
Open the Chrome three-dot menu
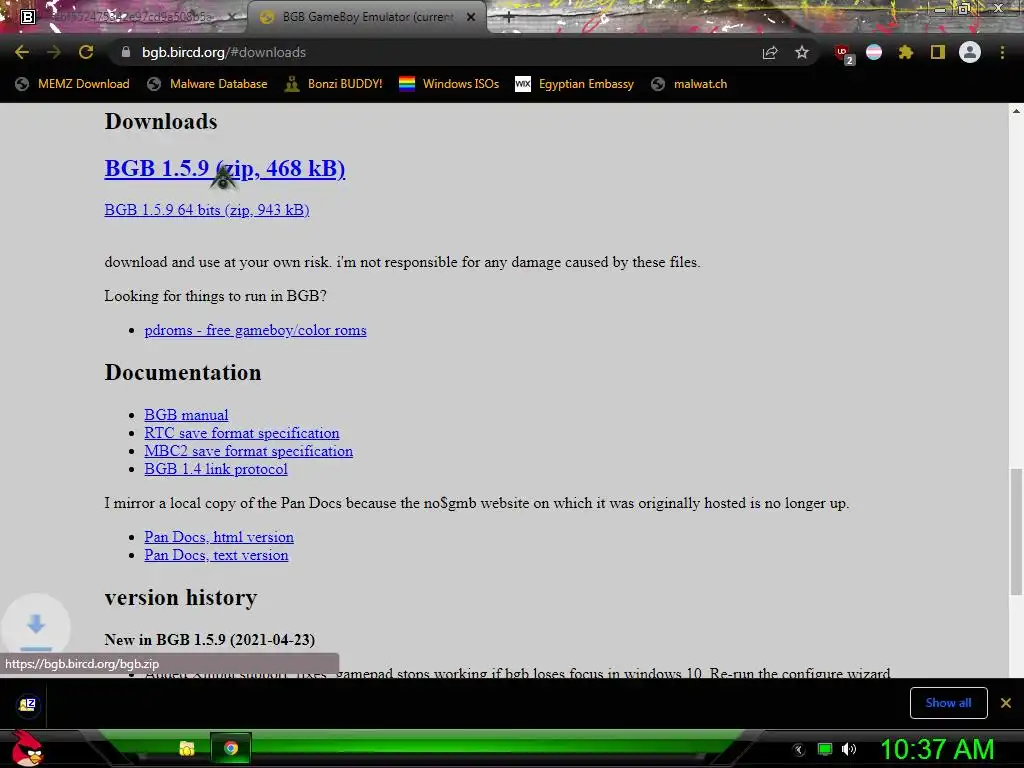1002,52
